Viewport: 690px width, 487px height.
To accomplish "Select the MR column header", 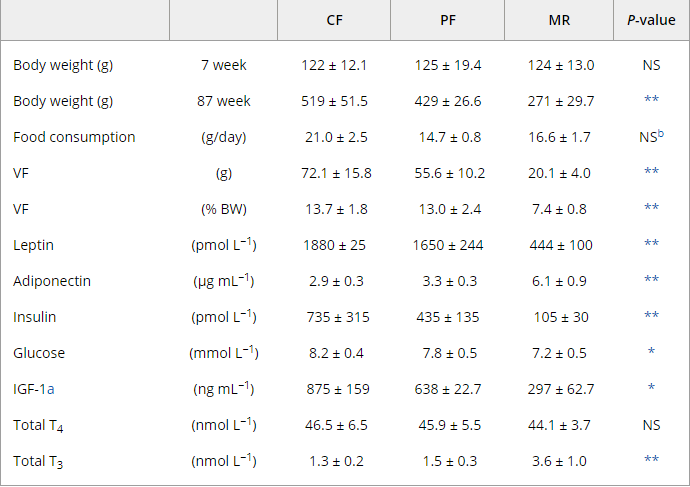I will point(559,20).
